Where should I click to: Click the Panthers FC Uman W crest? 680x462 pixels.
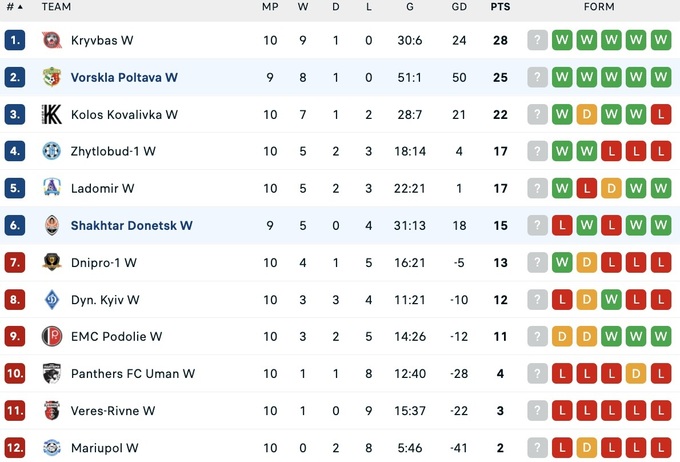[x=52, y=374]
